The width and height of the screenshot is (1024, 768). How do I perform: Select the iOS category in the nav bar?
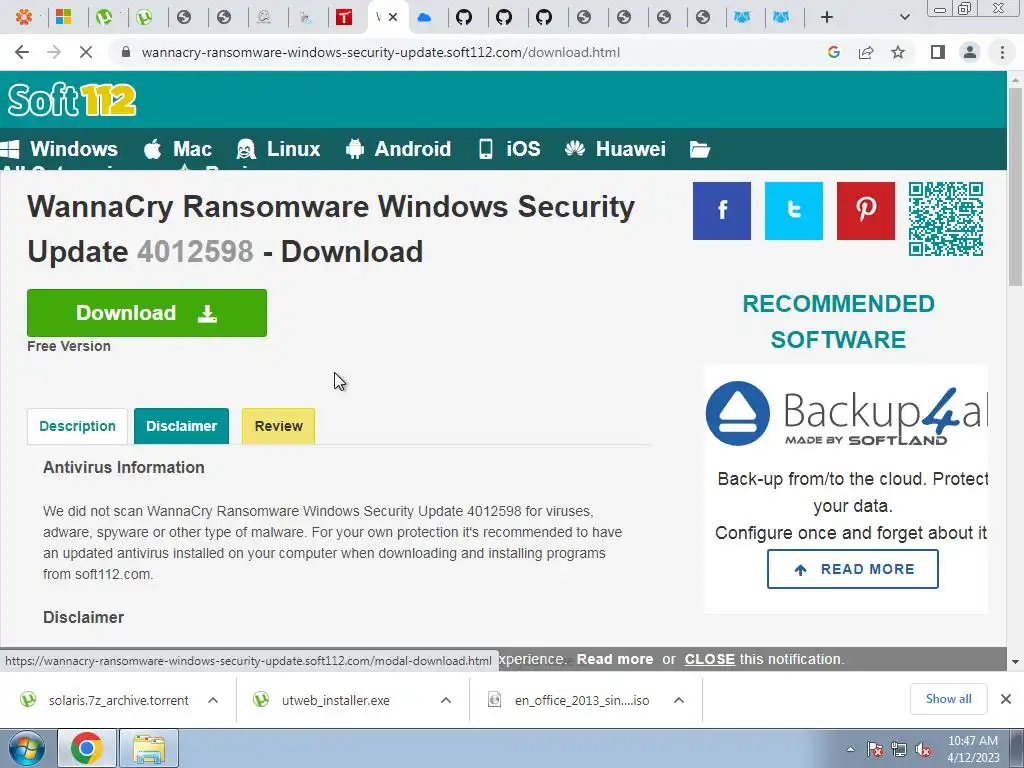pos(509,149)
